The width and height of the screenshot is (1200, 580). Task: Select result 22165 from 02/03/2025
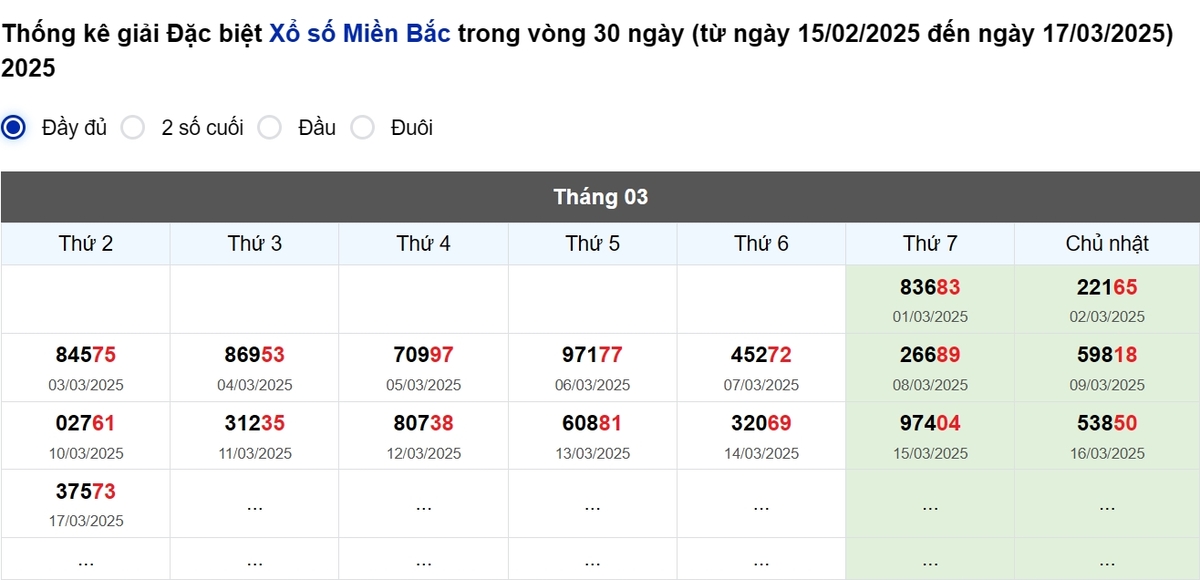(x=1106, y=287)
